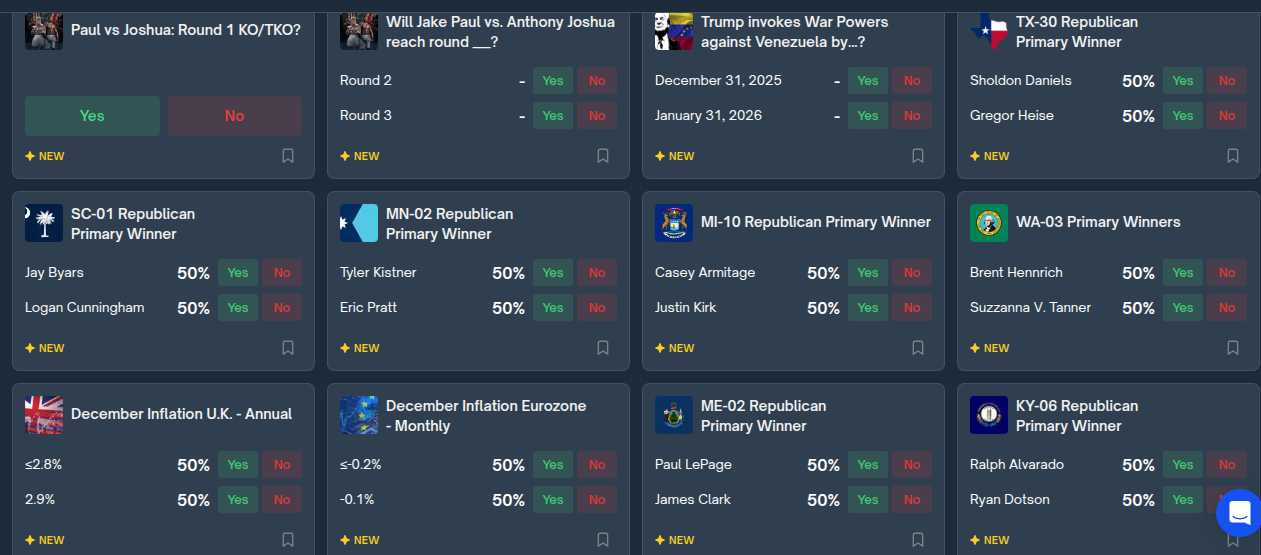Viewport: 1261px width, 555px height.
Task: Choose No for Logan Cunningham
Action: (x=282, y=308)
